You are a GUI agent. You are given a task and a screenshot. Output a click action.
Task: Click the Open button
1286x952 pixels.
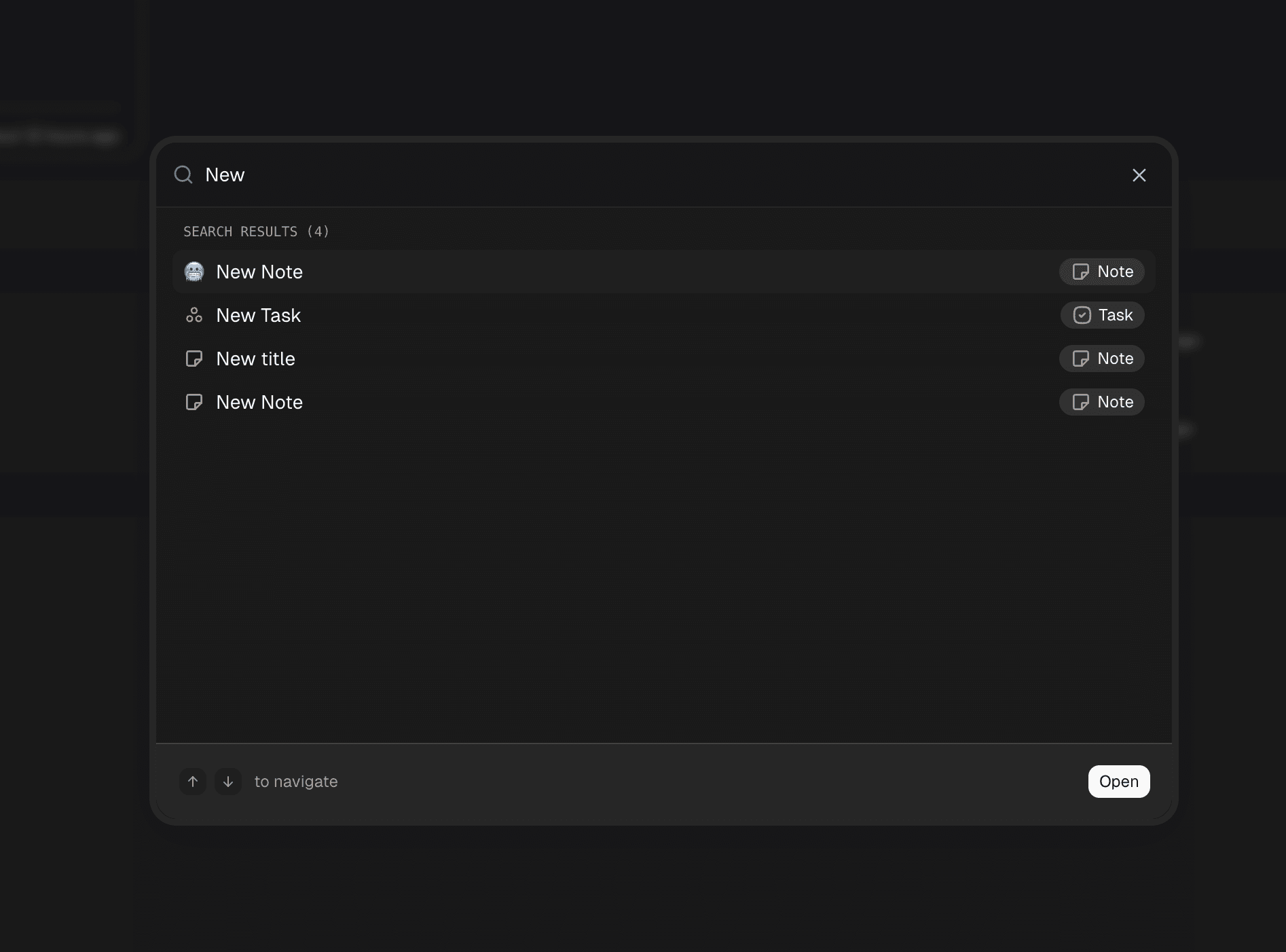coord(1118,782)
